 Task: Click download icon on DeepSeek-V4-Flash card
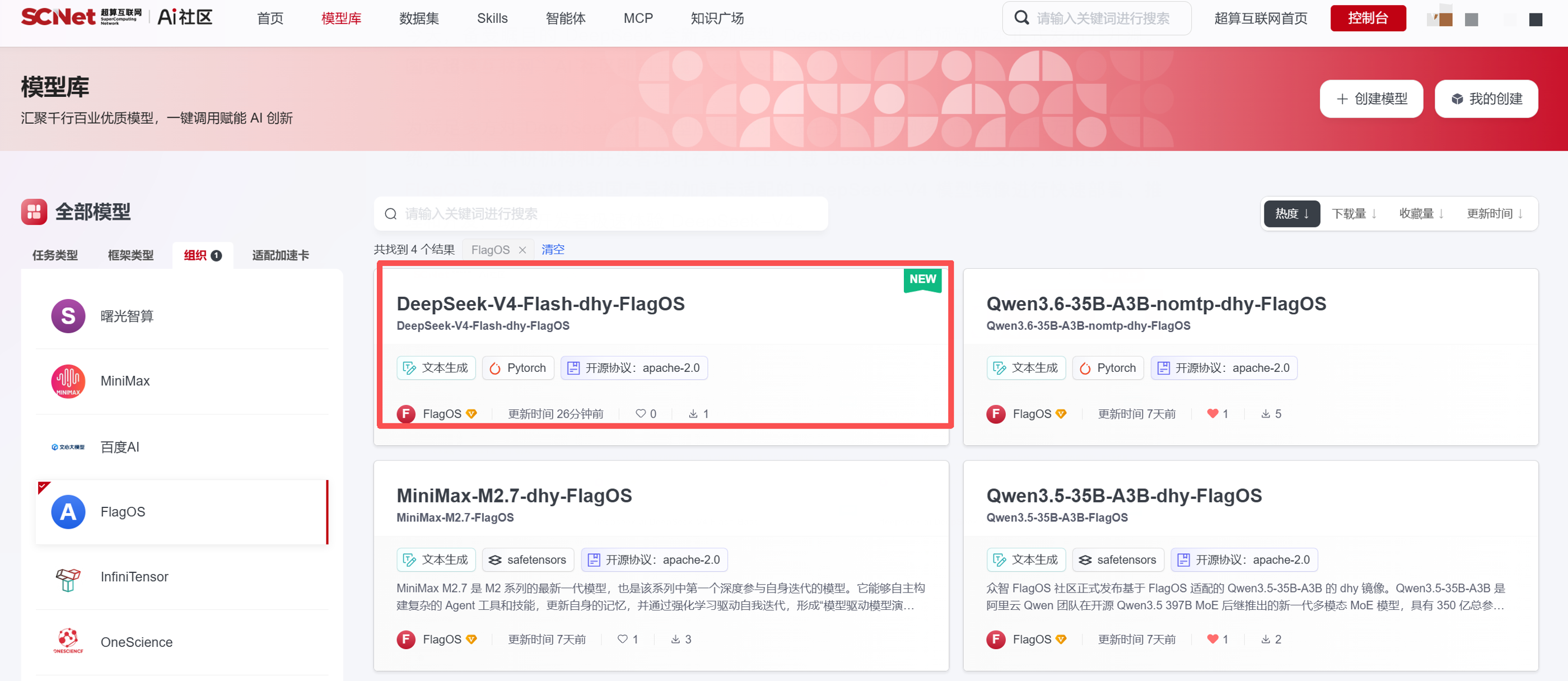click(x=693, y=414)
